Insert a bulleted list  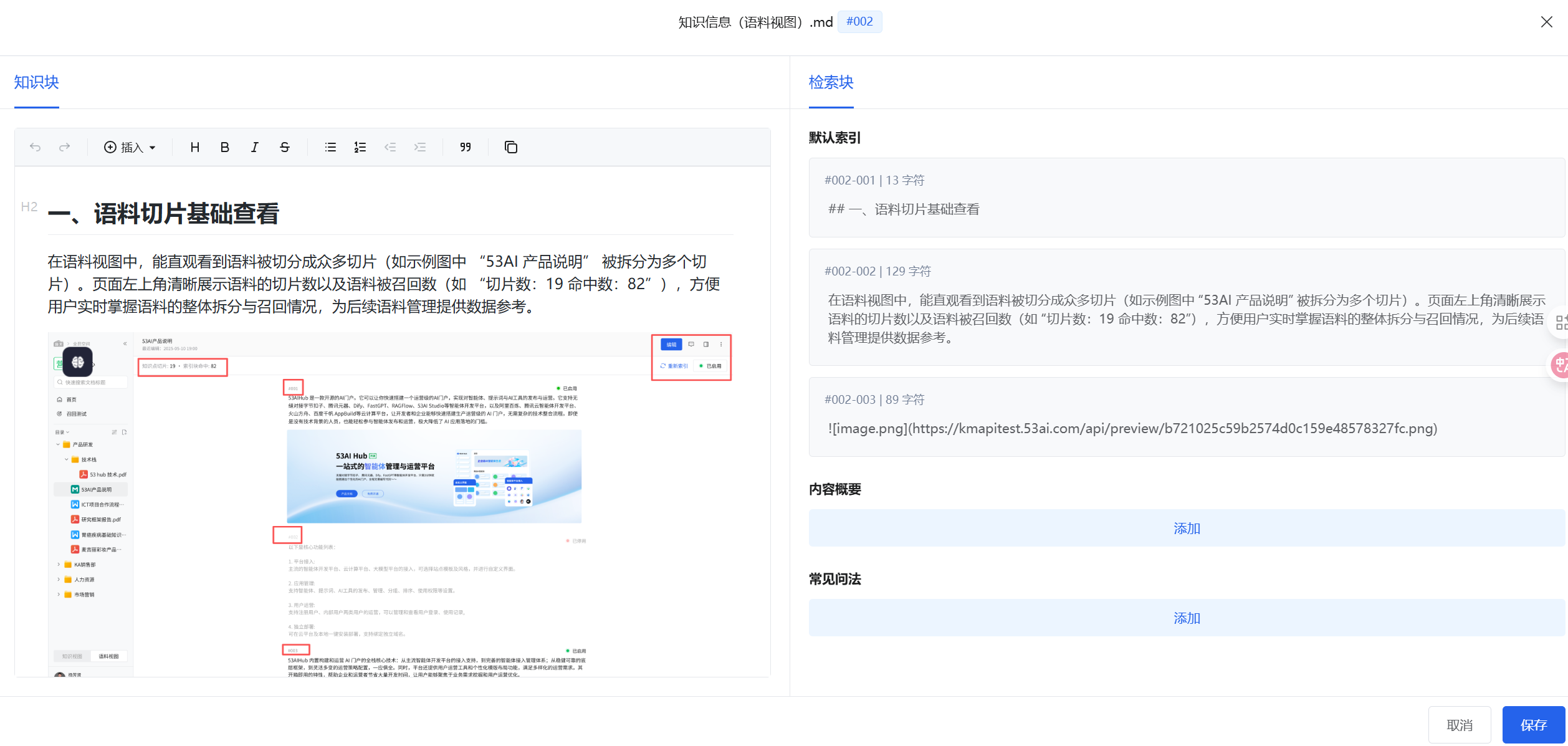(x=330, y=147)
